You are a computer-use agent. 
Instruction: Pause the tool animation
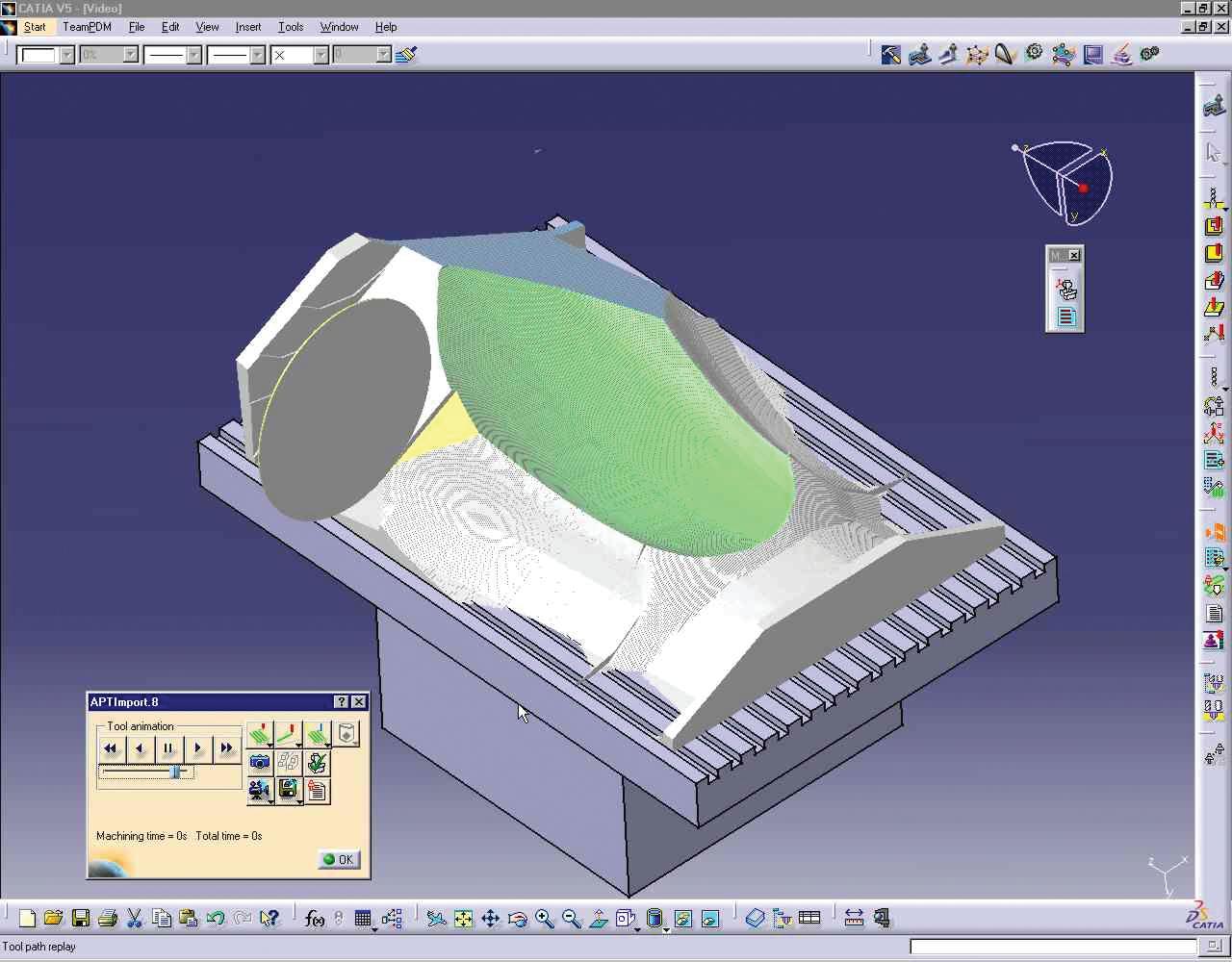click(x=168, y=748)
